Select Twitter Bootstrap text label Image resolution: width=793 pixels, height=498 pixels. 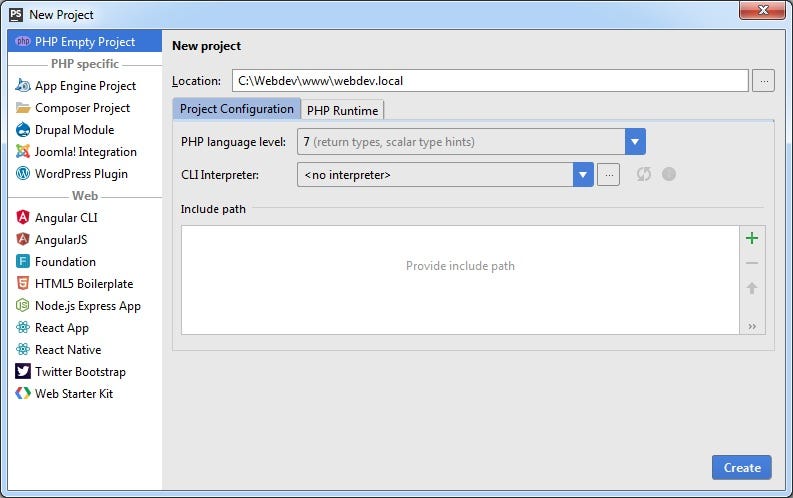coord(80,372)
